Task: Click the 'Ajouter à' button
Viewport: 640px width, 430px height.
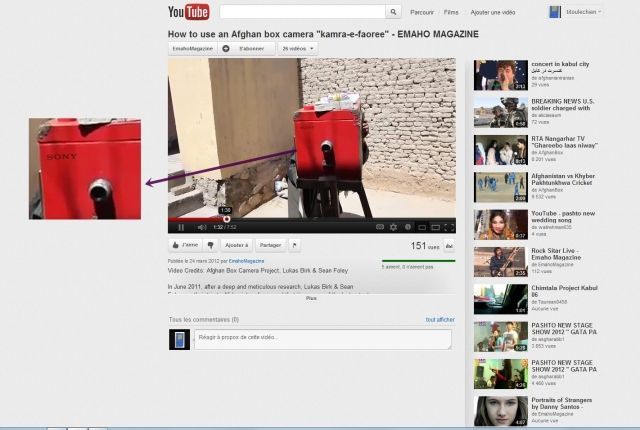Action: pos(236,245)
